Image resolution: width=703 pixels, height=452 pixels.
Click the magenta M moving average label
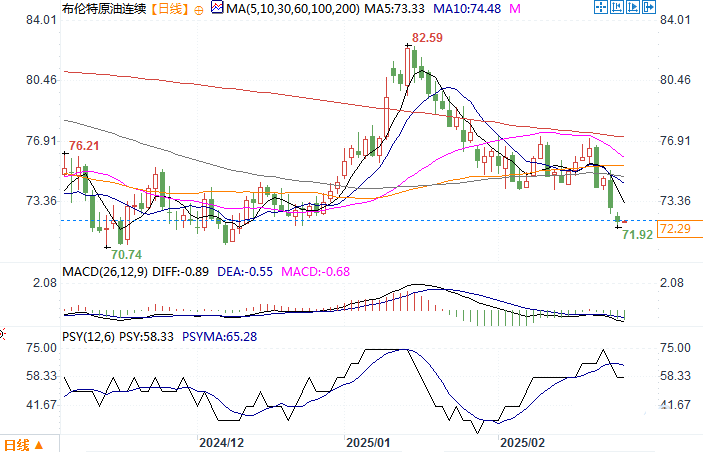[515, 9]
